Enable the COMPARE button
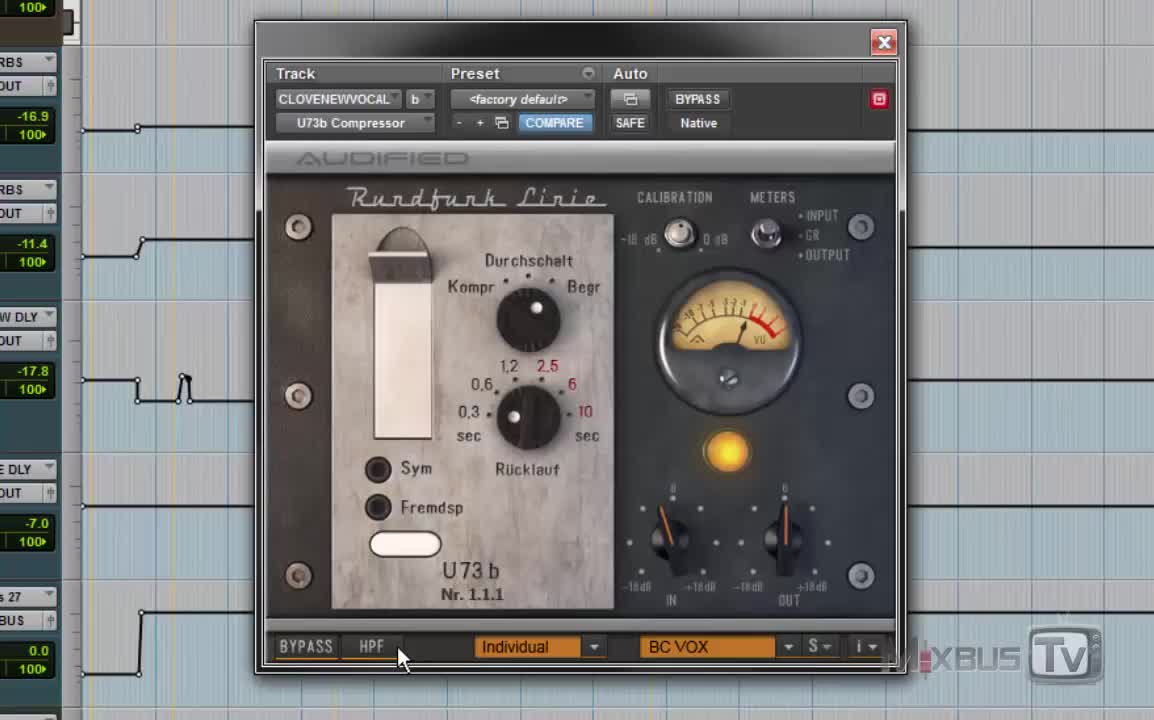 pos(554,123)
